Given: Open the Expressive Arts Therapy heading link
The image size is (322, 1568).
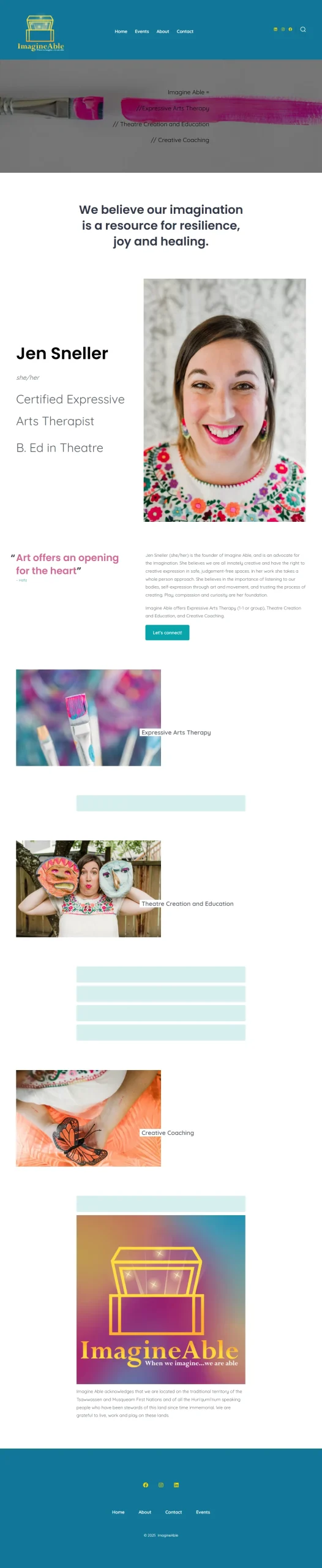Looking at the screenshot, I should 176,733.
